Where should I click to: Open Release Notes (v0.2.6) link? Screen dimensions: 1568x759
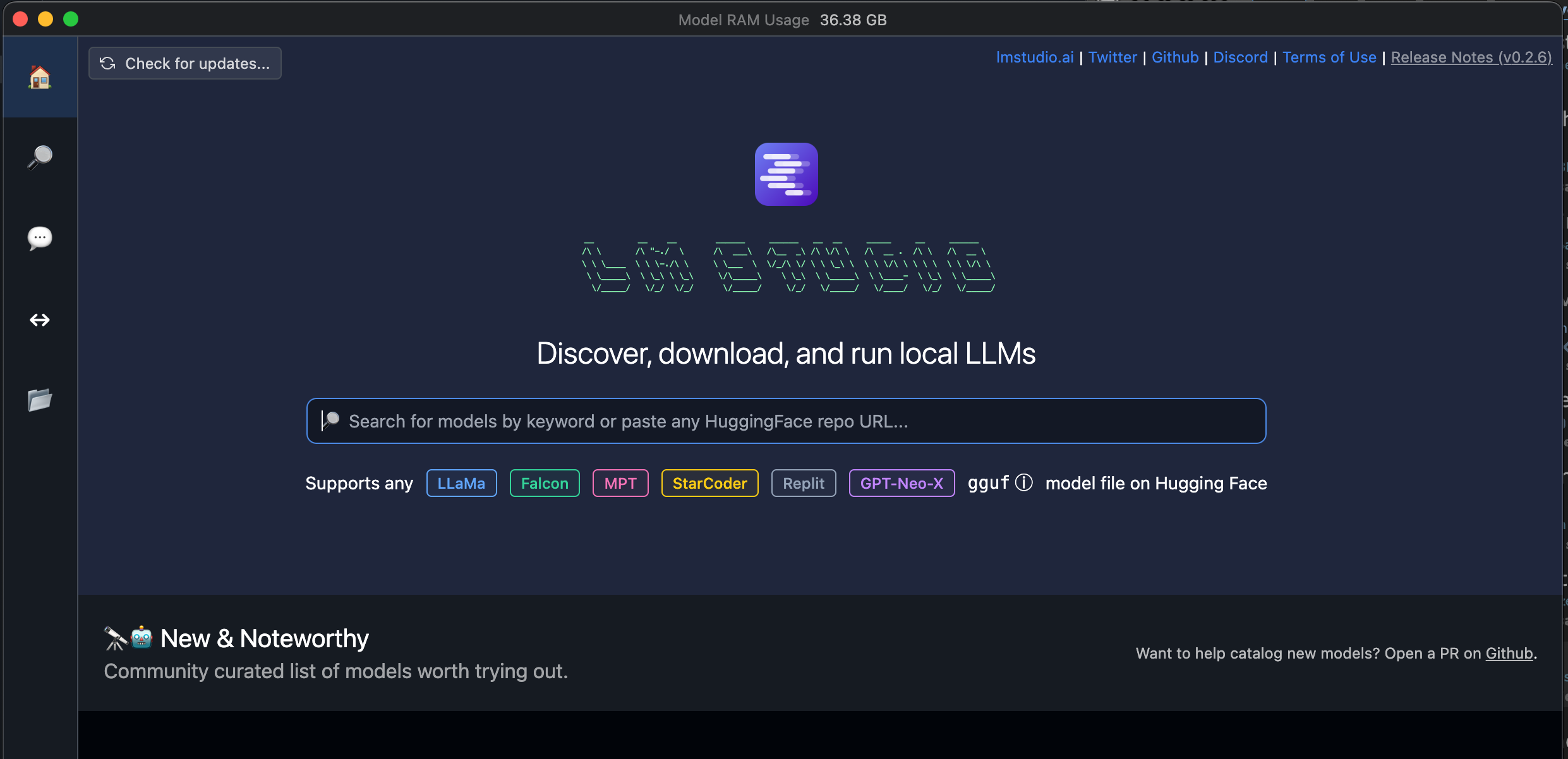1471,57
